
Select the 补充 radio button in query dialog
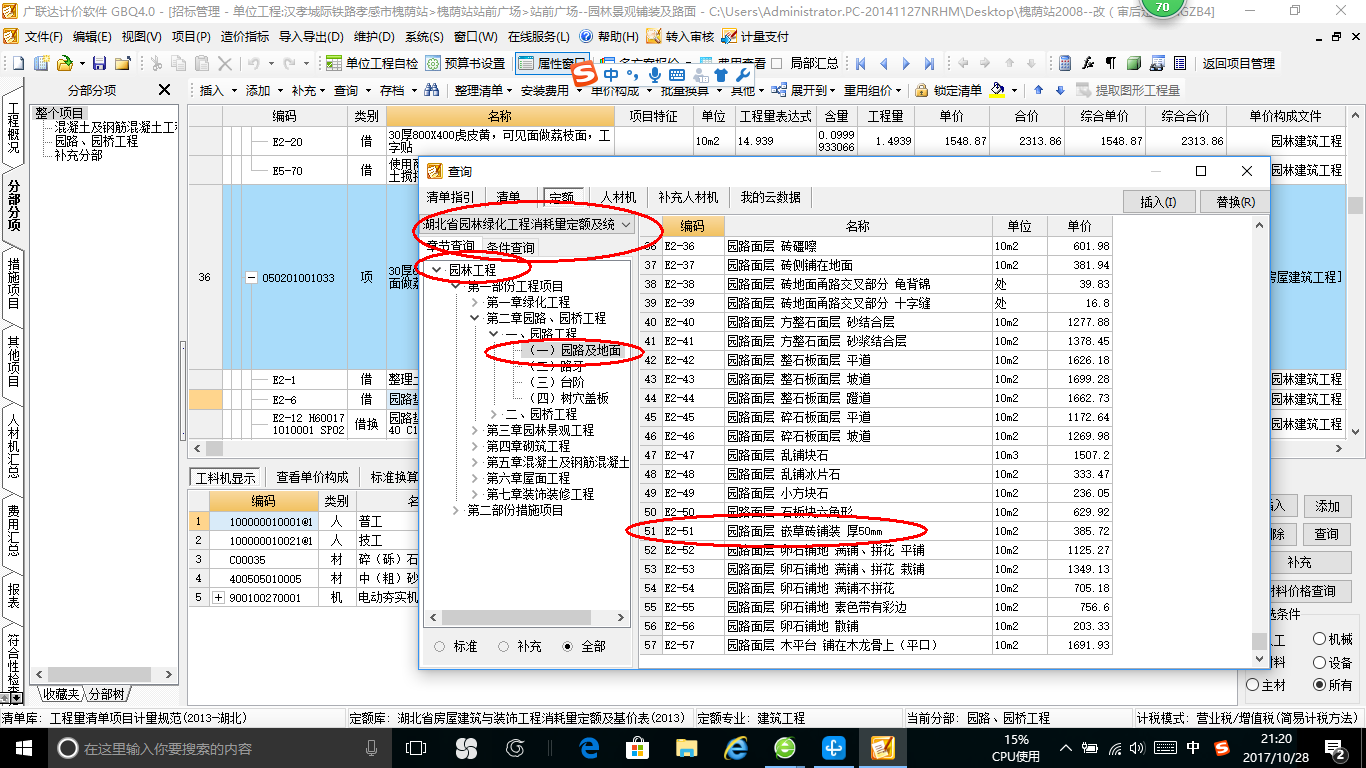point(504,646)
